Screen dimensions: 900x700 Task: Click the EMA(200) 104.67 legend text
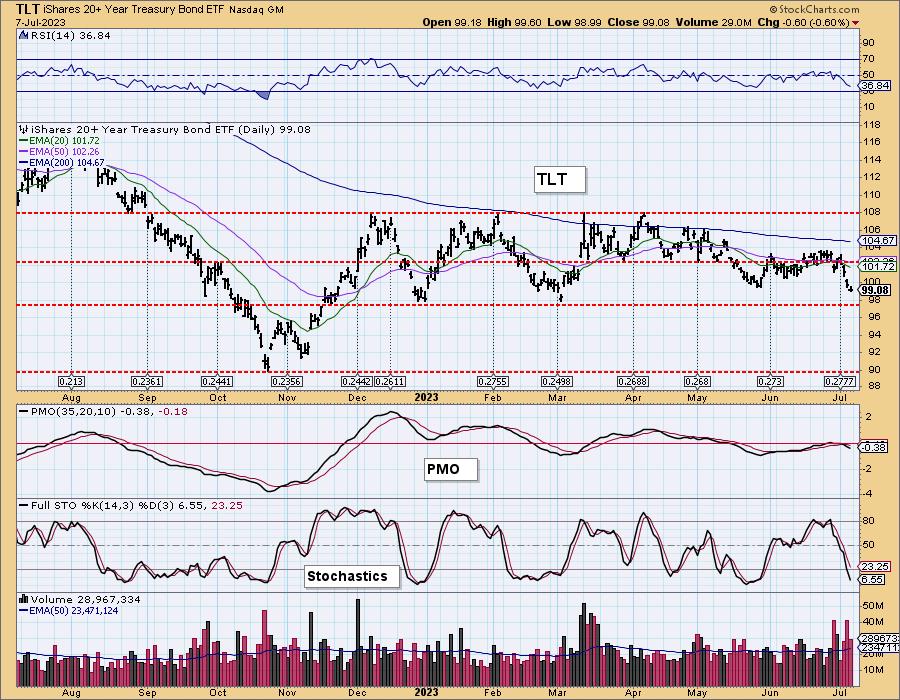pyautogui.click(x=67, y=163)
